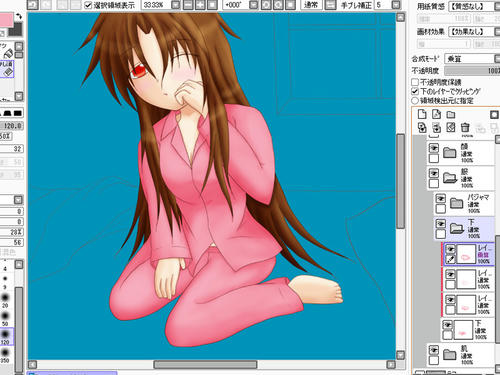Disable clipping with lower layer checkbox
The width and height of the screenshot is (500, 375).
coord(415,91)
